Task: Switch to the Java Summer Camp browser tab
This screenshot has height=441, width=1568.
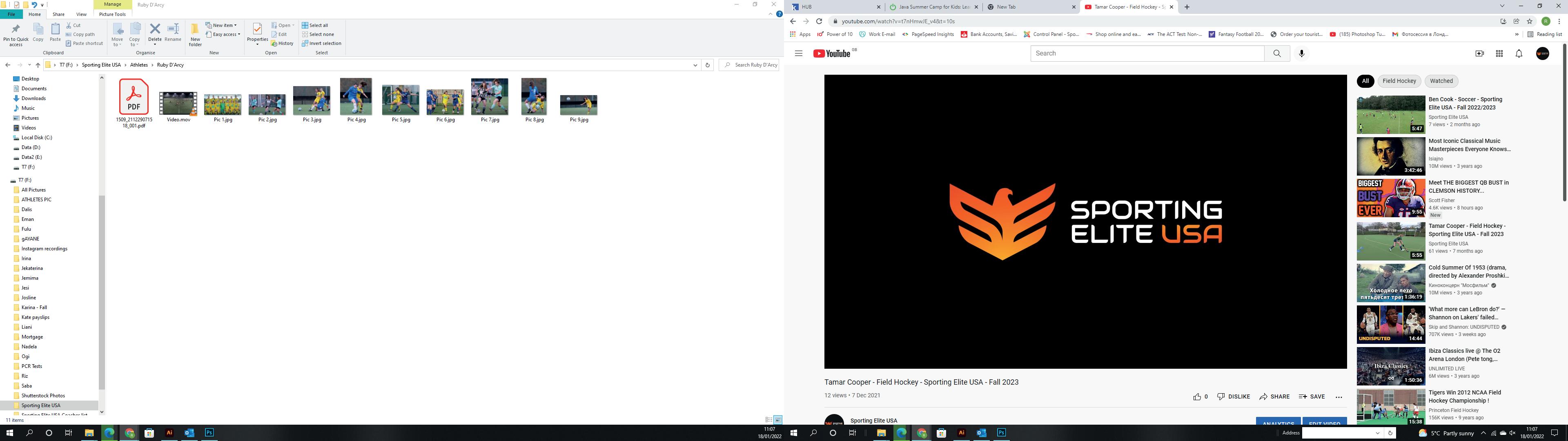Action: click(933, 7)
